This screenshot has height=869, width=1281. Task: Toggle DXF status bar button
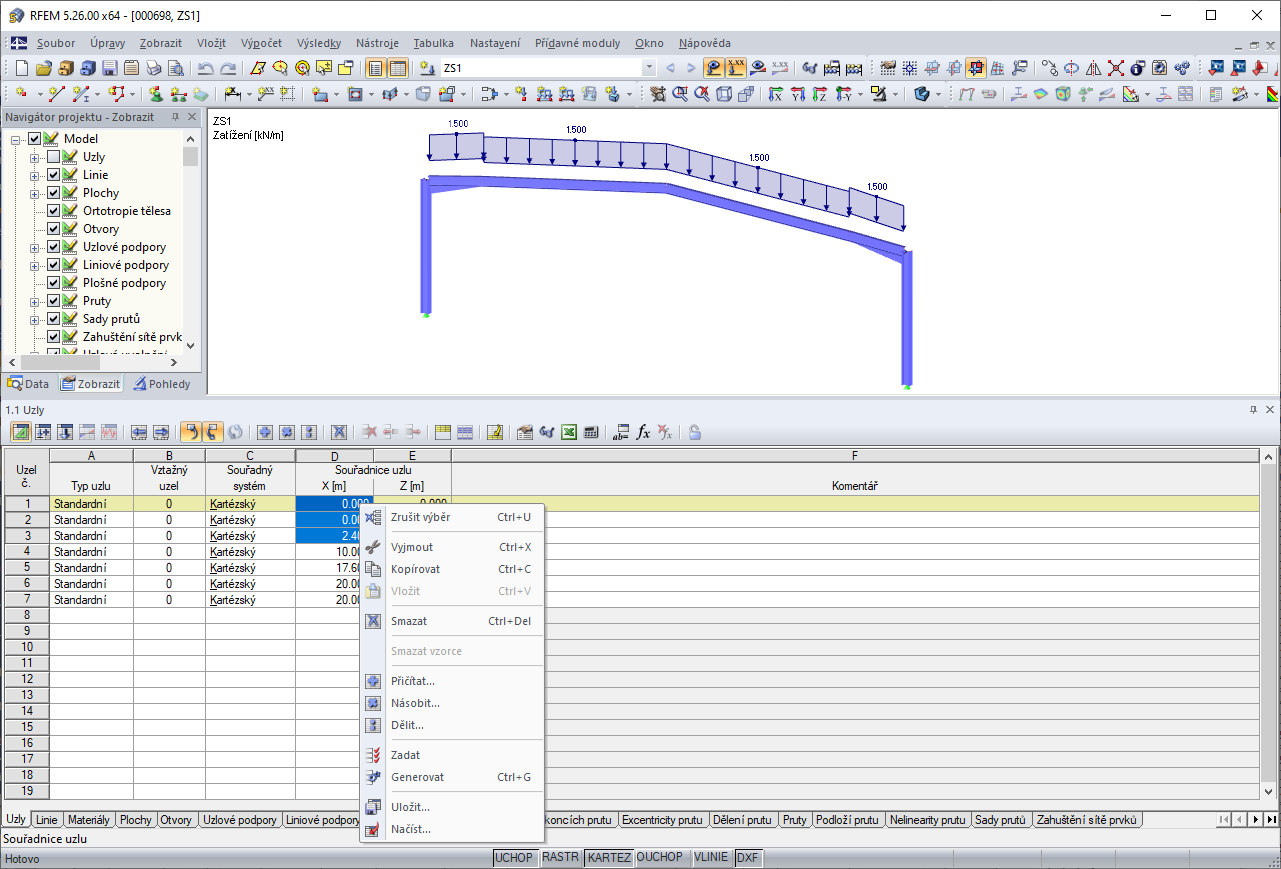747,858
